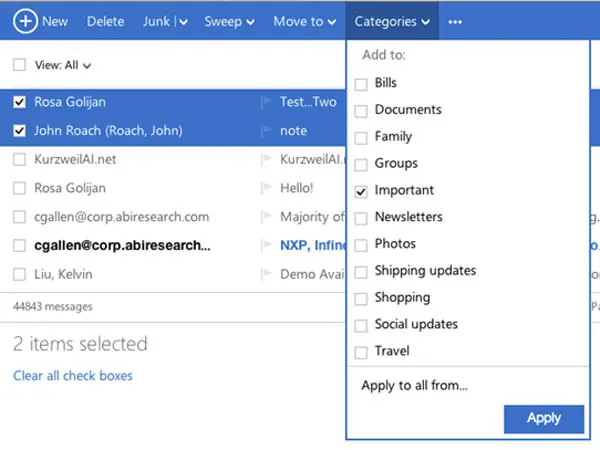Select the Newsletters category label
The width and height of the screenshot is (600, 450).
pos(409,217)
